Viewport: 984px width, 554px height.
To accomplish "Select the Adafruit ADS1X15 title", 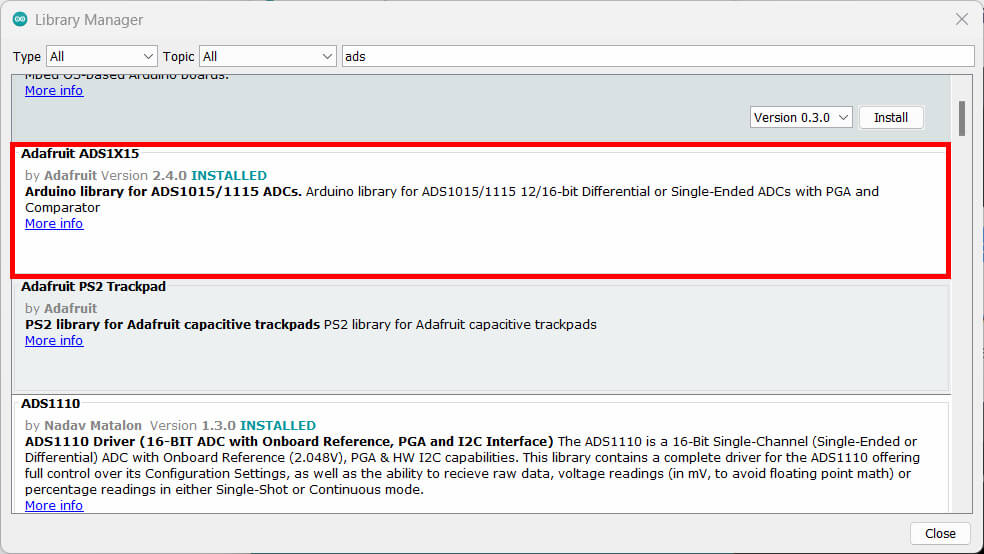I will tap(80, 154).
